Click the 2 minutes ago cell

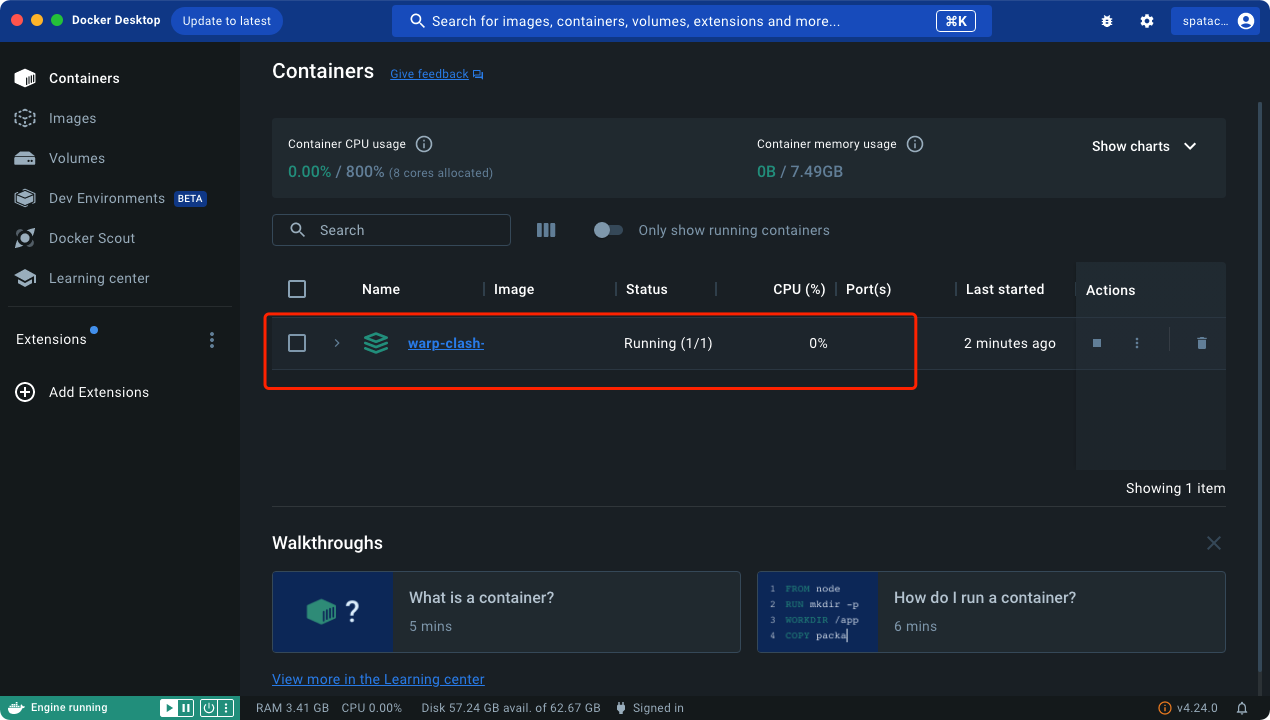tap(1010, 343)
